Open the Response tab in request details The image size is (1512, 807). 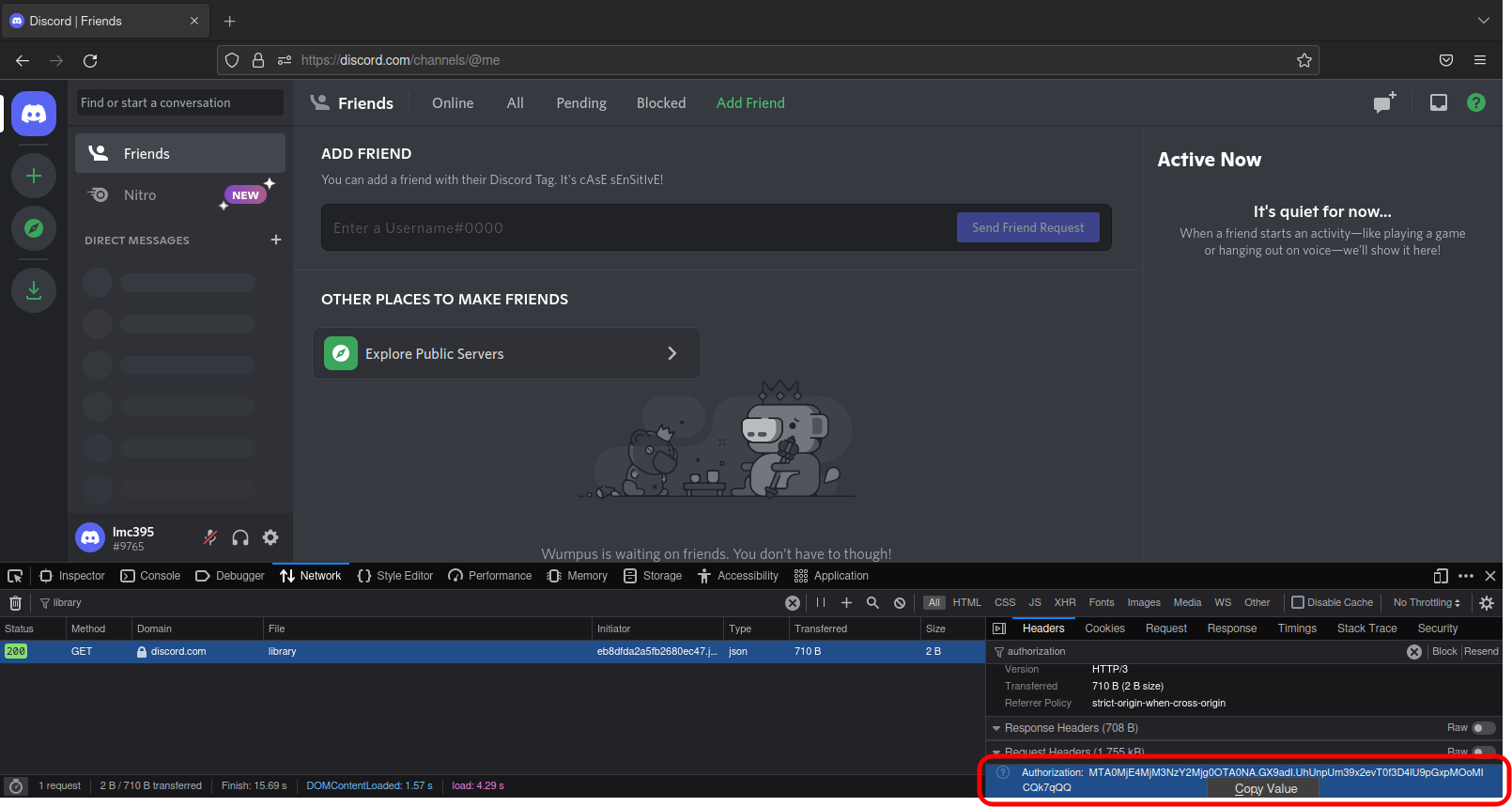pyautogui.click(x=1232, y=629)
